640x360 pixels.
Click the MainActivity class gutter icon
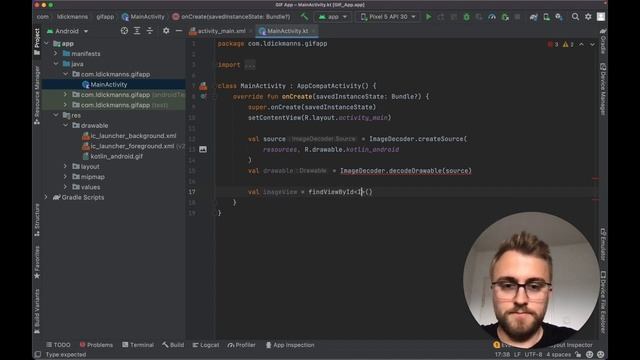[203, 86]
